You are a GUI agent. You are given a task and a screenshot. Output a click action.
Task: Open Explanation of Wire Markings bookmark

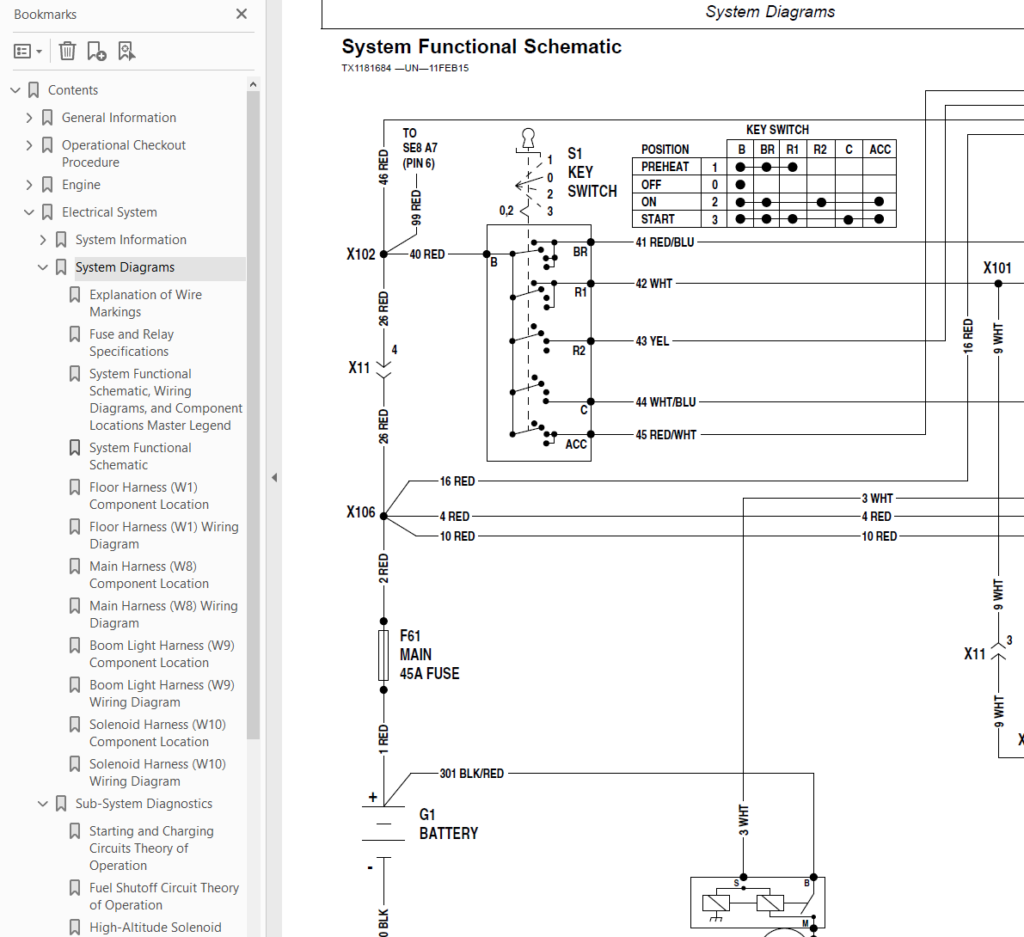tap(145, 303)
